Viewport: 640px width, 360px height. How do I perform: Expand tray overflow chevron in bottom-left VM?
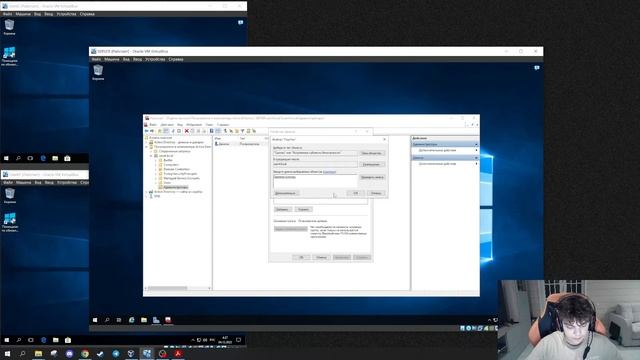click(x=193, y=340)
